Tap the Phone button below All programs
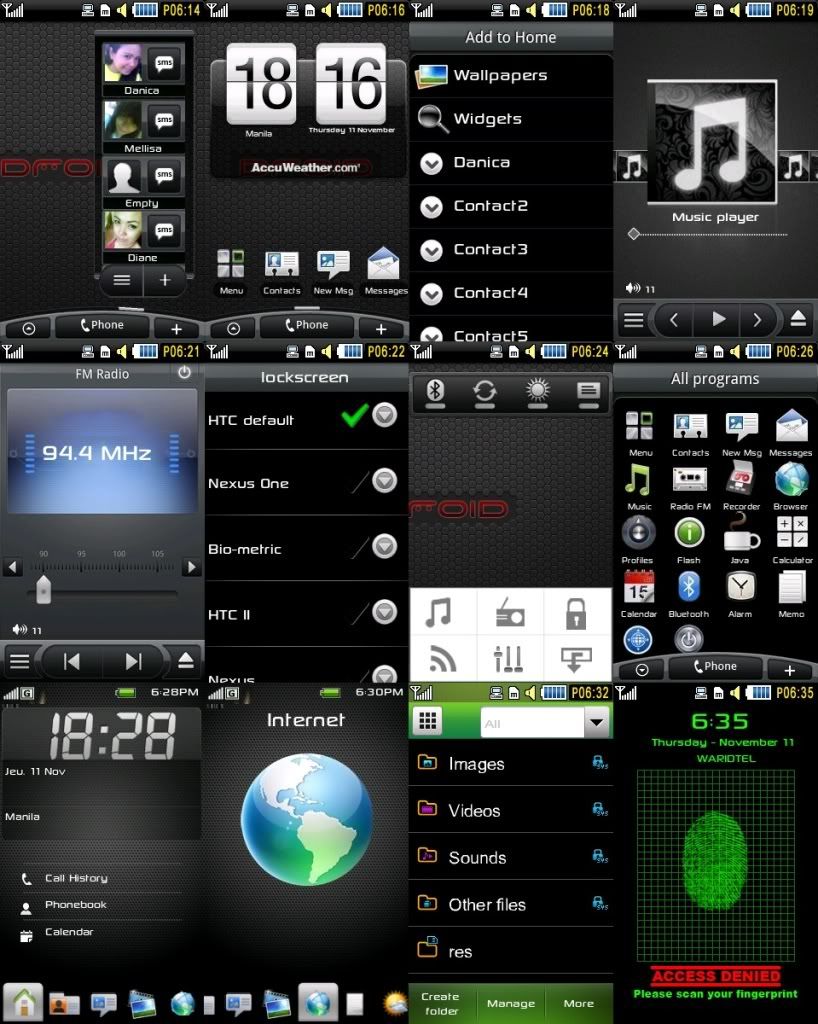818x1024 pixels. (714, 667)
